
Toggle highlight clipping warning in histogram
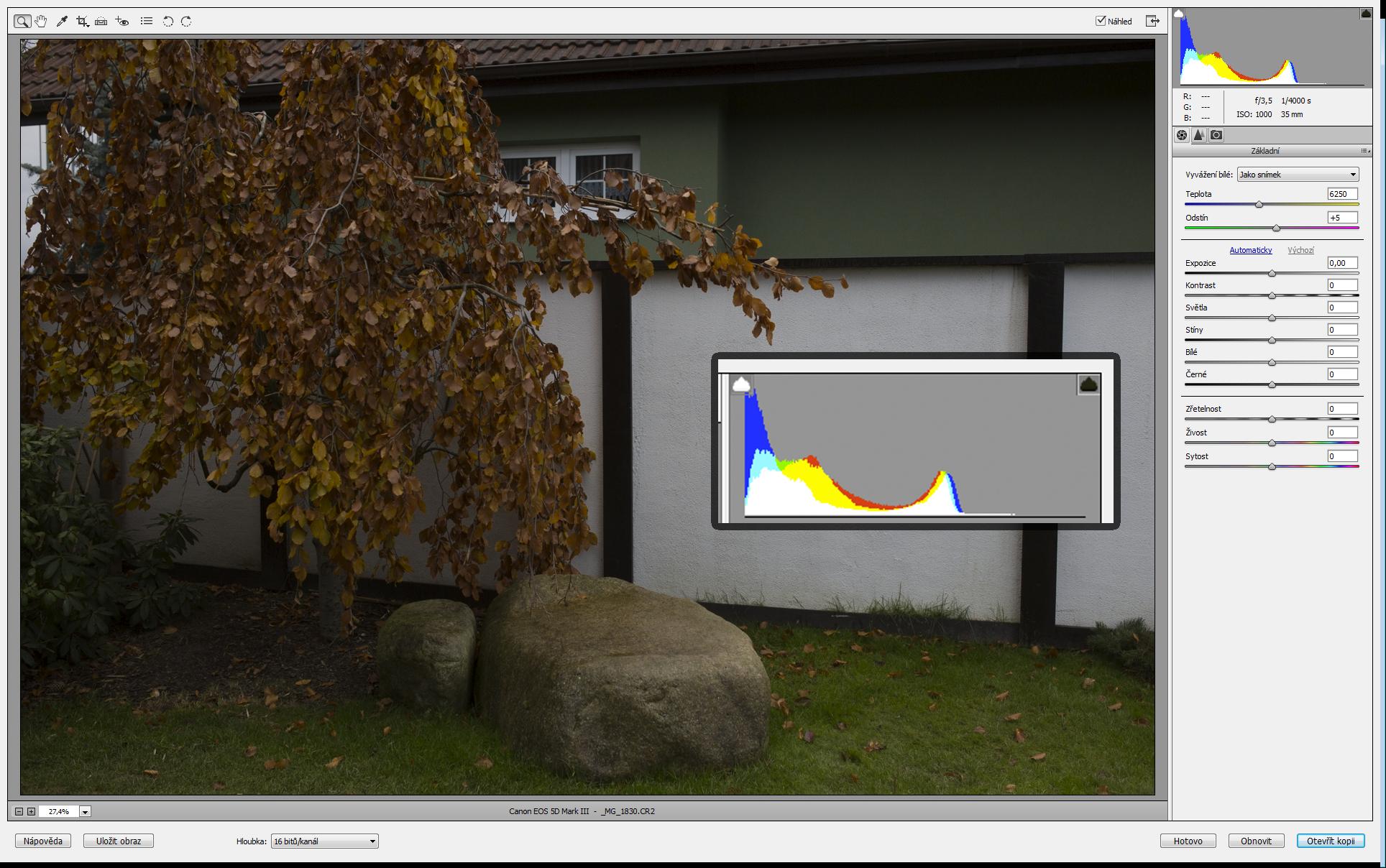click(1366, 14)
